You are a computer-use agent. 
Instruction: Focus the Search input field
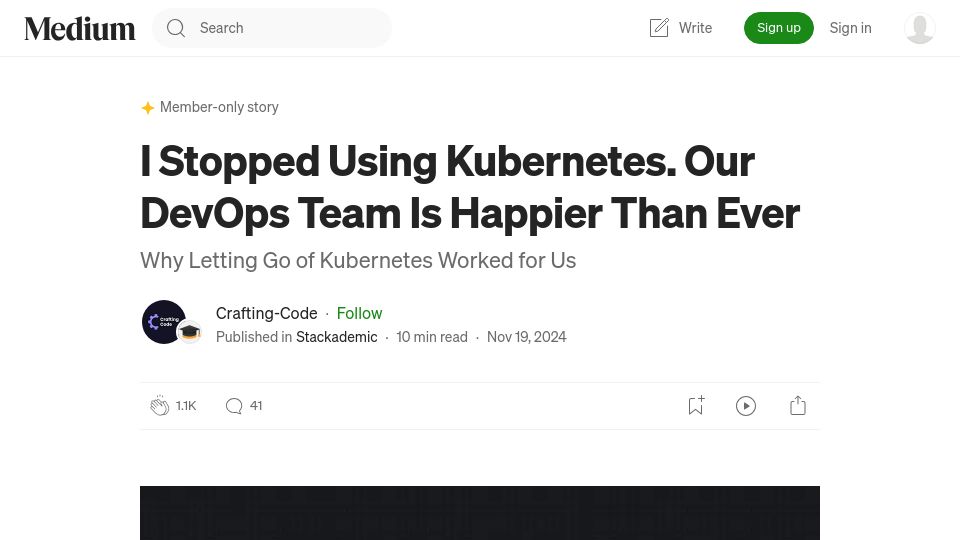pos(271,28)
